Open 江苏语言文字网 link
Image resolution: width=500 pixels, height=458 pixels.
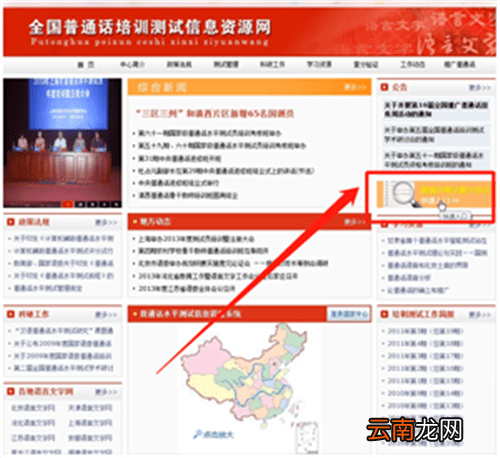[33, 438]
